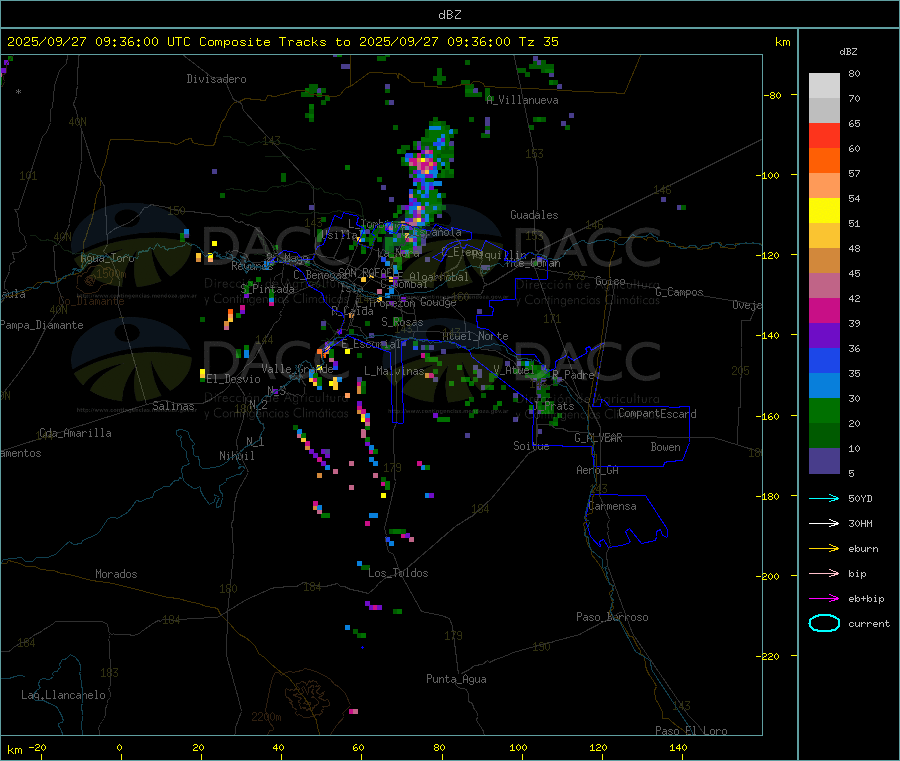Click the strong storm cell core north

[x=425, y=165]
